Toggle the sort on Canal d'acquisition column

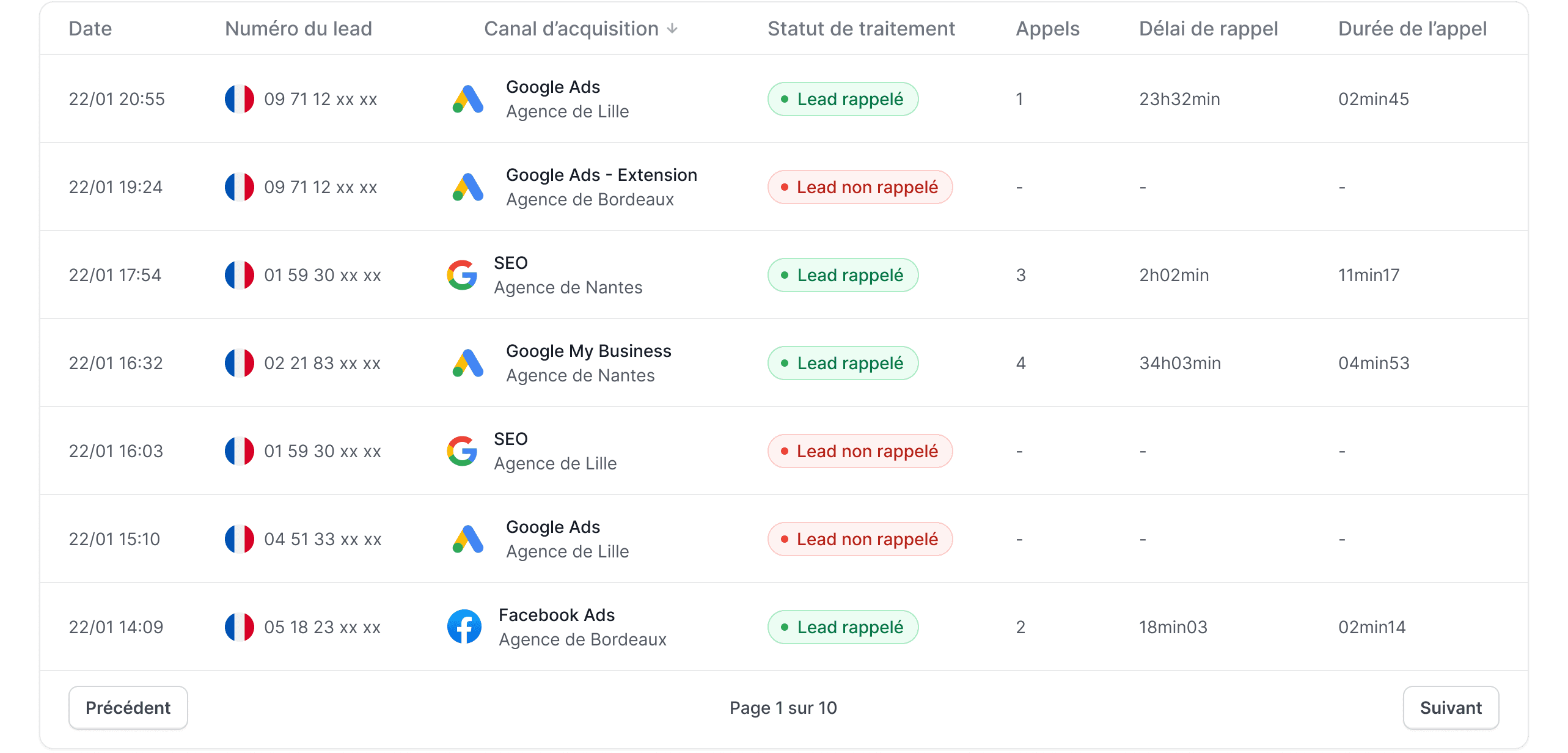[x=578, y=28]
